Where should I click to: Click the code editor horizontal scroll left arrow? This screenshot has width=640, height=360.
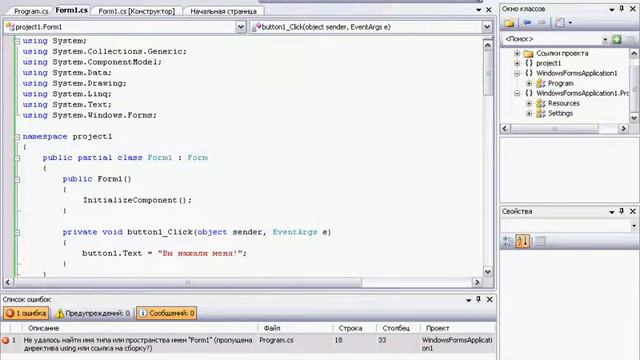8,282
